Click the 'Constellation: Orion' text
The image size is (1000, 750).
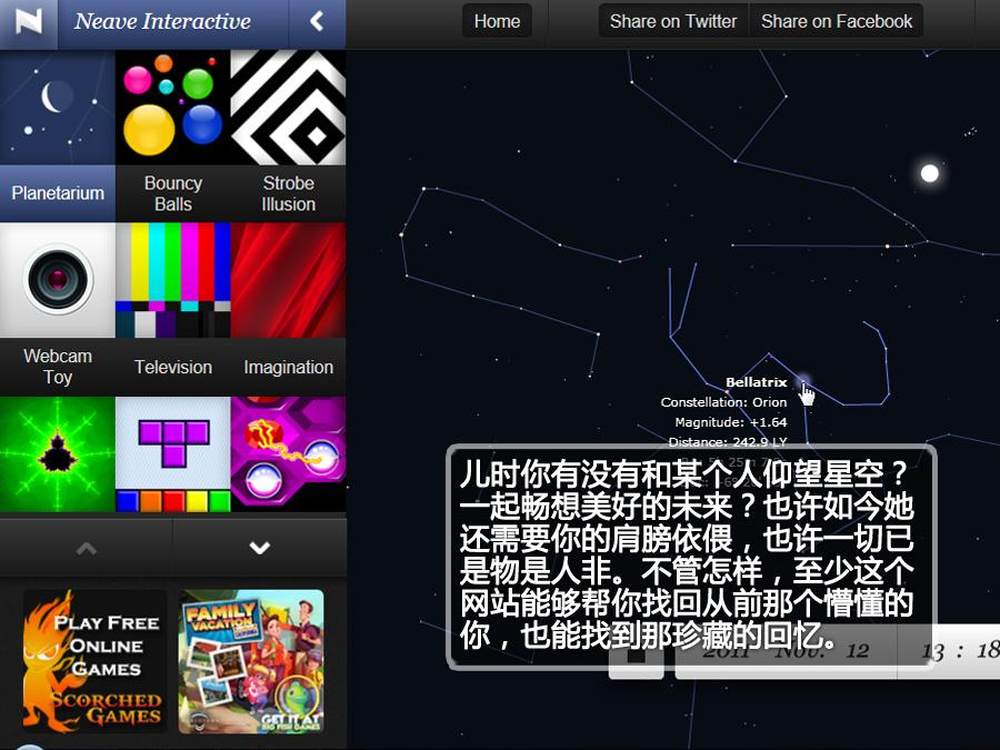(x=724, y=402)
